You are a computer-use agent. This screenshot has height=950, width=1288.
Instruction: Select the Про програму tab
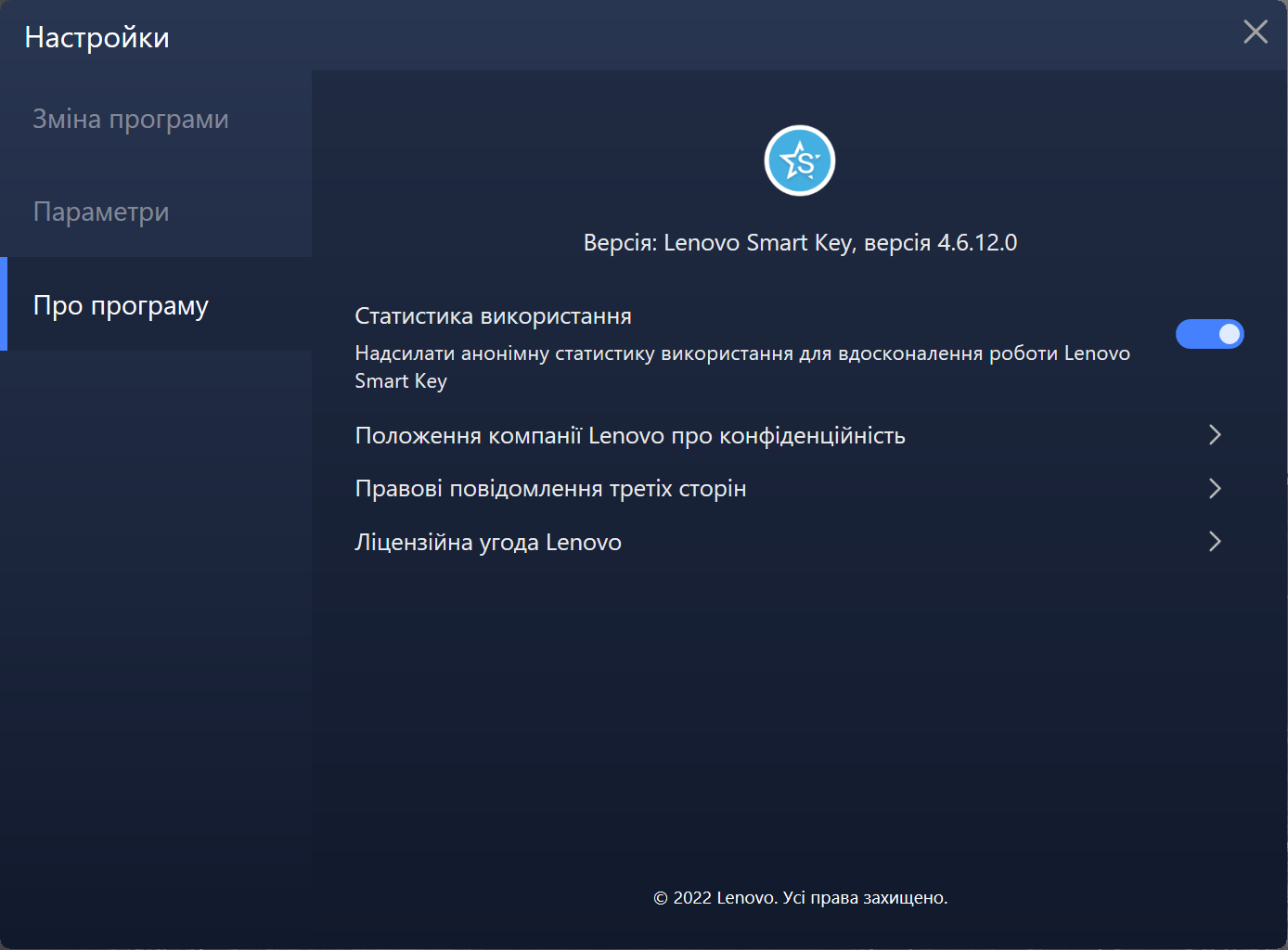[156, 304]
